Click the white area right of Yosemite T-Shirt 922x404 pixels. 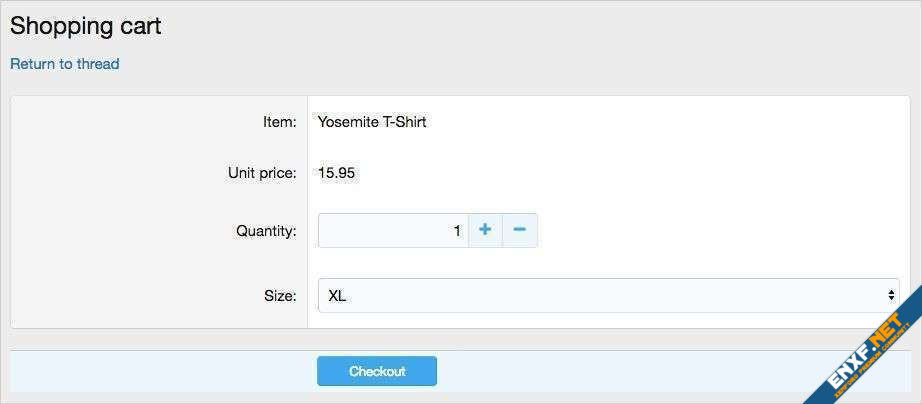(650, 122)
